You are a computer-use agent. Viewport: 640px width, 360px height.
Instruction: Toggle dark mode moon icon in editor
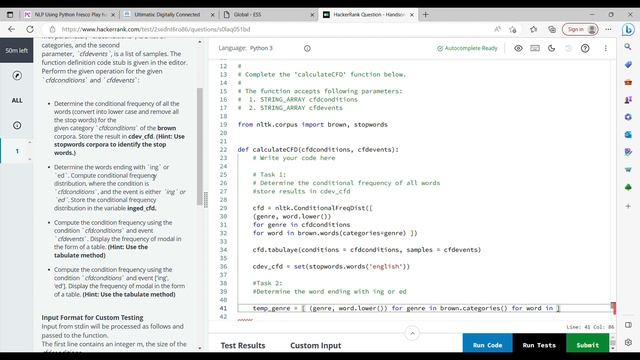pyautogui.click(x=551, y=48)
